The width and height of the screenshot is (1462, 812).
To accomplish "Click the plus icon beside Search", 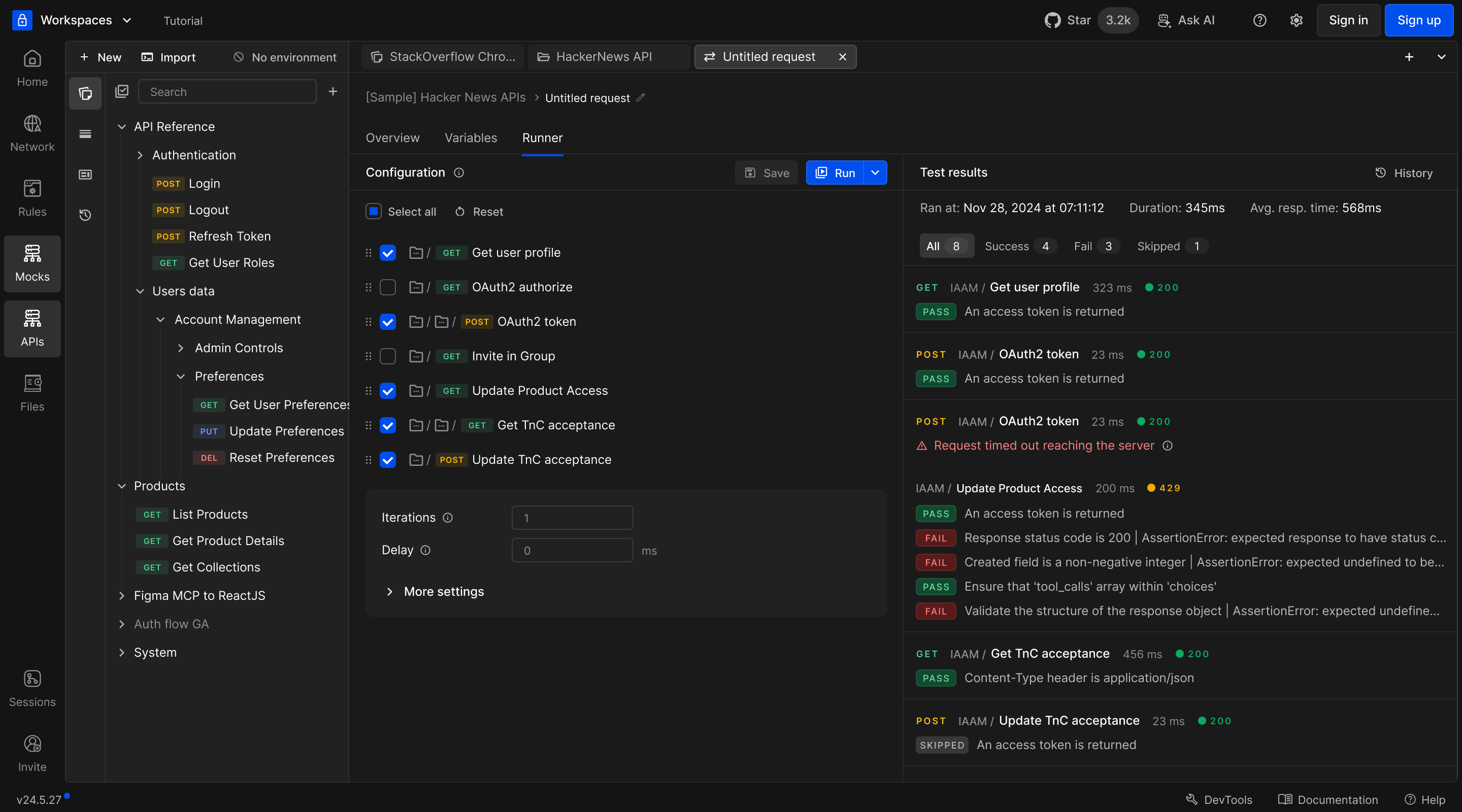I will tap(333, 91).
